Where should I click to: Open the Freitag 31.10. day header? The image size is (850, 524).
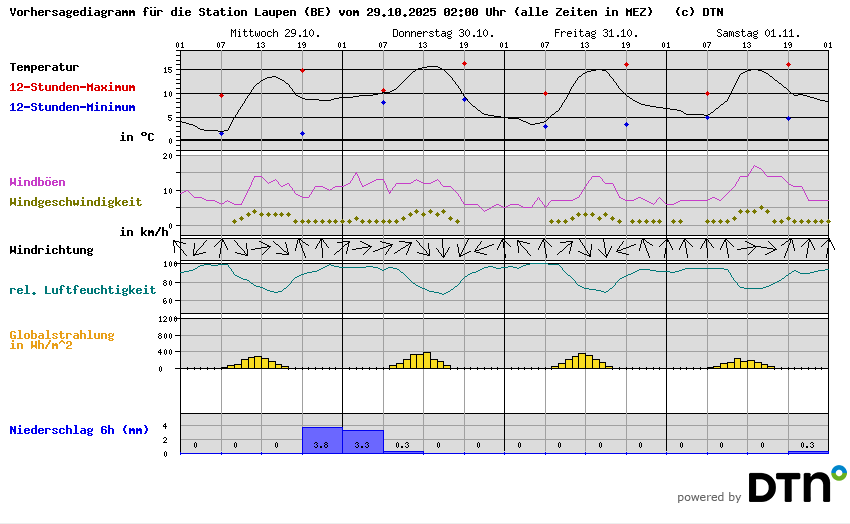pyautogui.click(x=595, y=33)
